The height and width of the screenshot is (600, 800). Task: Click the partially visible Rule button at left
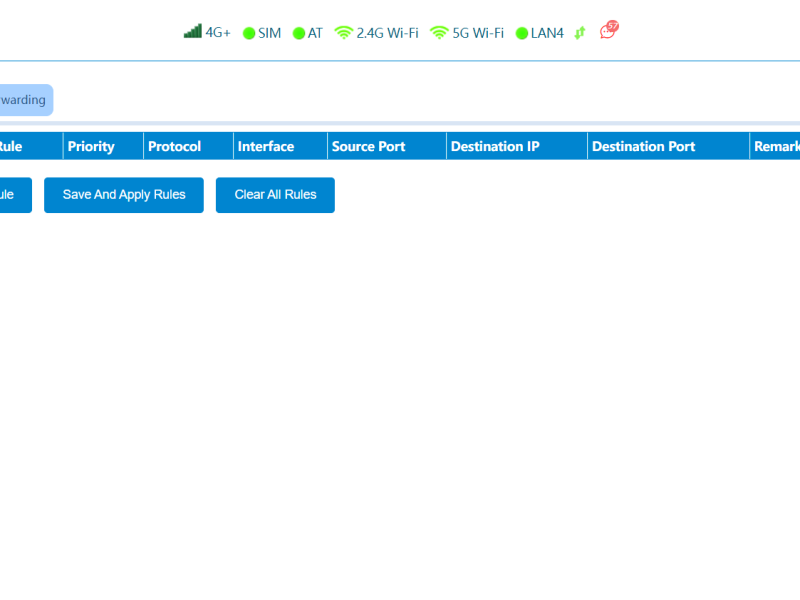[12, 195]
